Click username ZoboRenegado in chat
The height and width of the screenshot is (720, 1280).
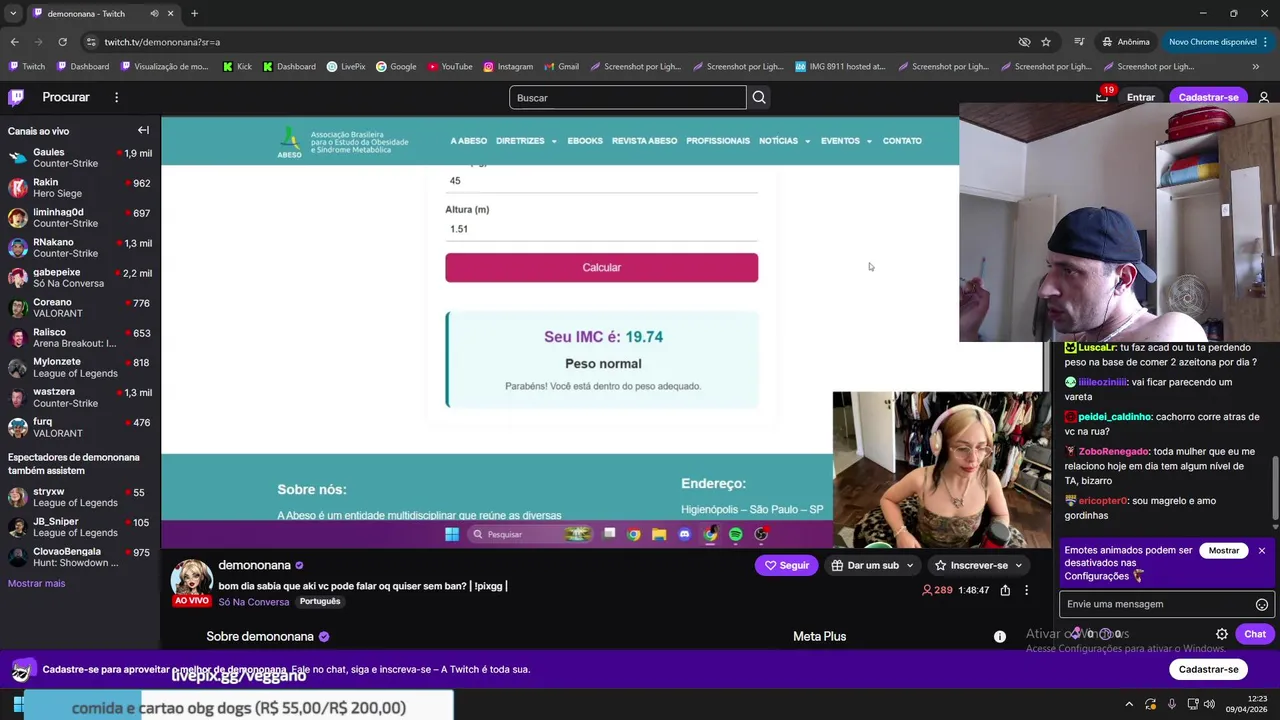[x=1113, y=451]
